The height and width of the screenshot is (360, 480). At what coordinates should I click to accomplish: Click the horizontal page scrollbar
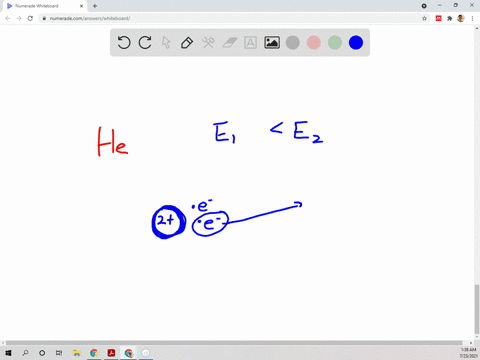click(x=234, y=343)
